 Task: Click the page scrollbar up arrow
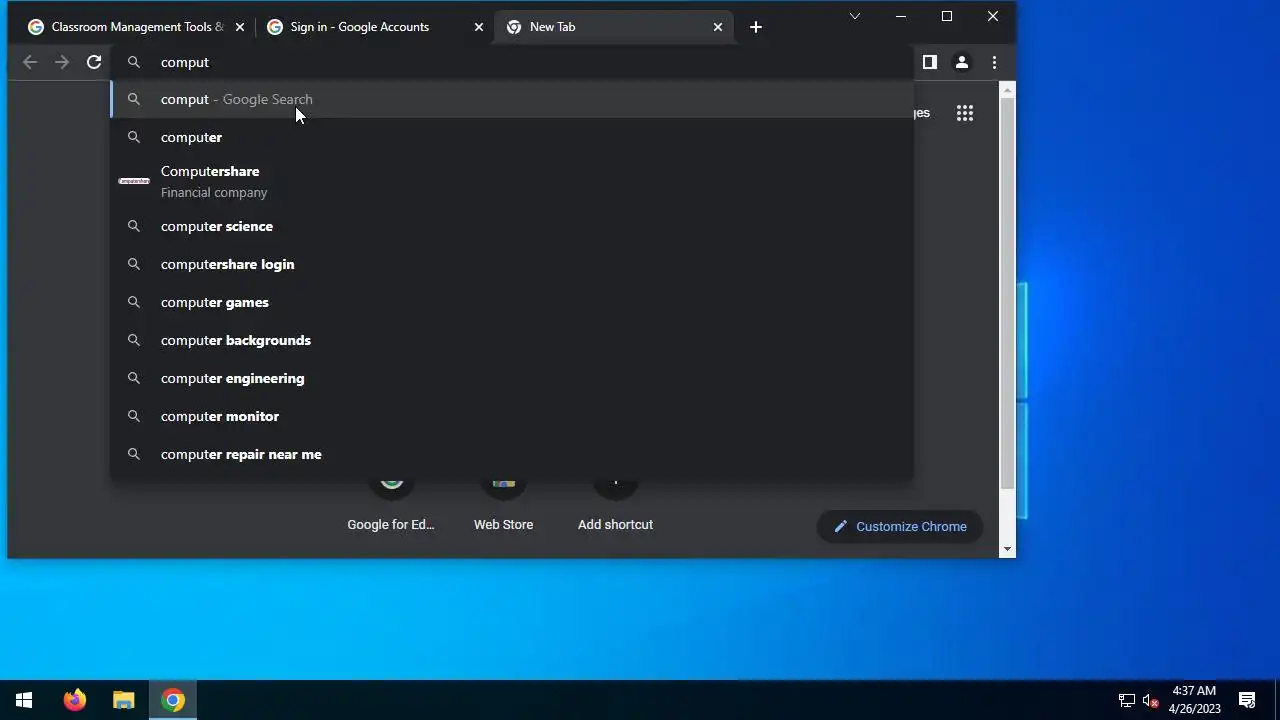(x=1008, y=91)
